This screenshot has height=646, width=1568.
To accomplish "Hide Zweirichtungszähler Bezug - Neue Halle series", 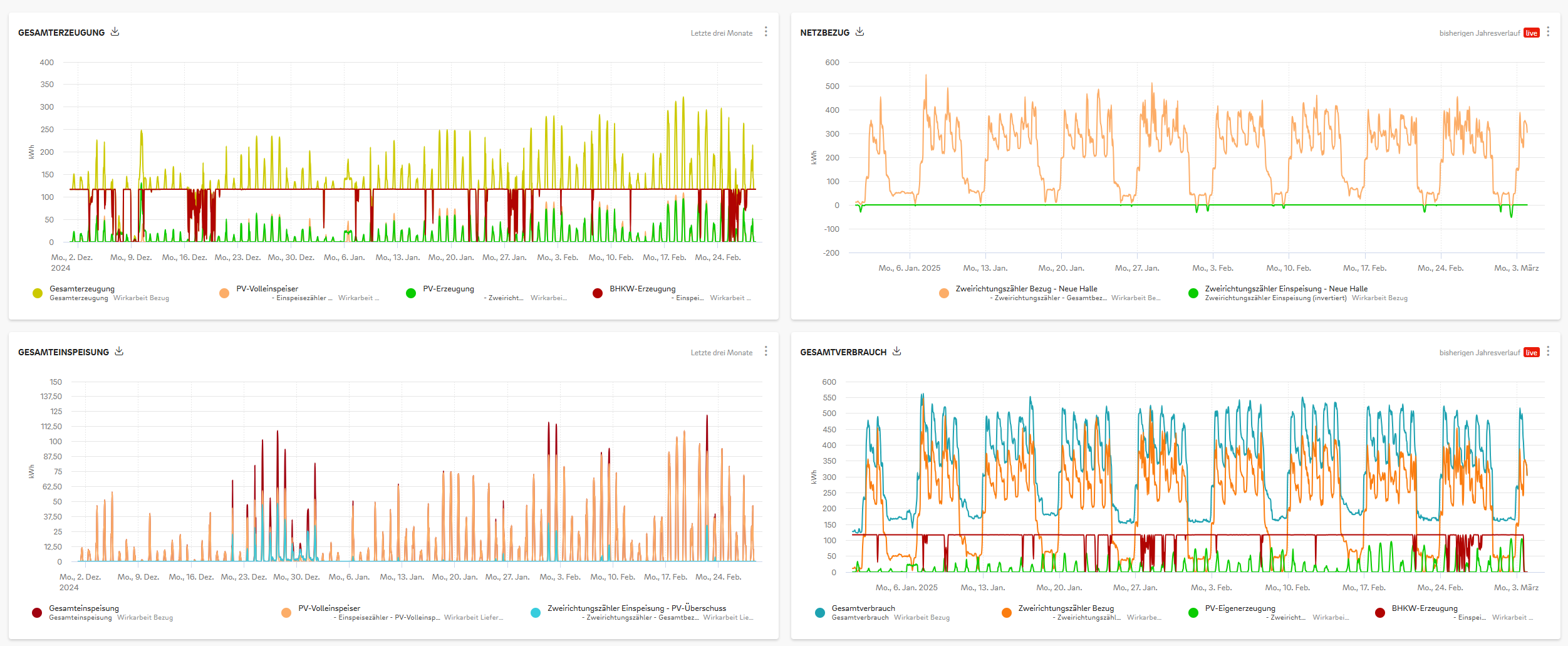I will pos(1026,289).
